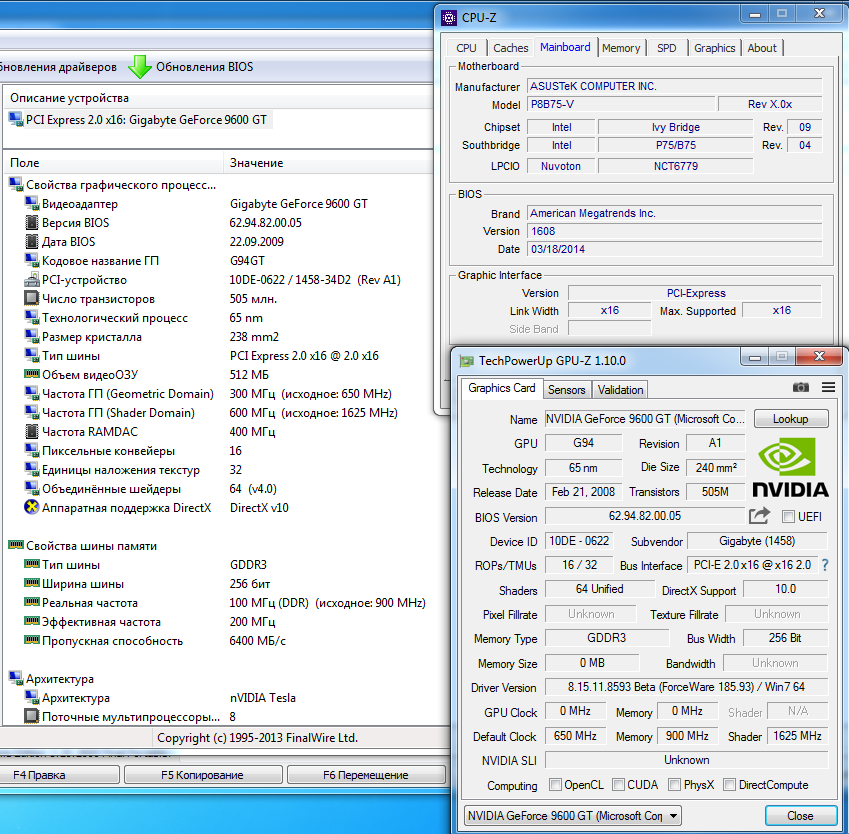Click the chip icon next to Версия BIOS

31,223
